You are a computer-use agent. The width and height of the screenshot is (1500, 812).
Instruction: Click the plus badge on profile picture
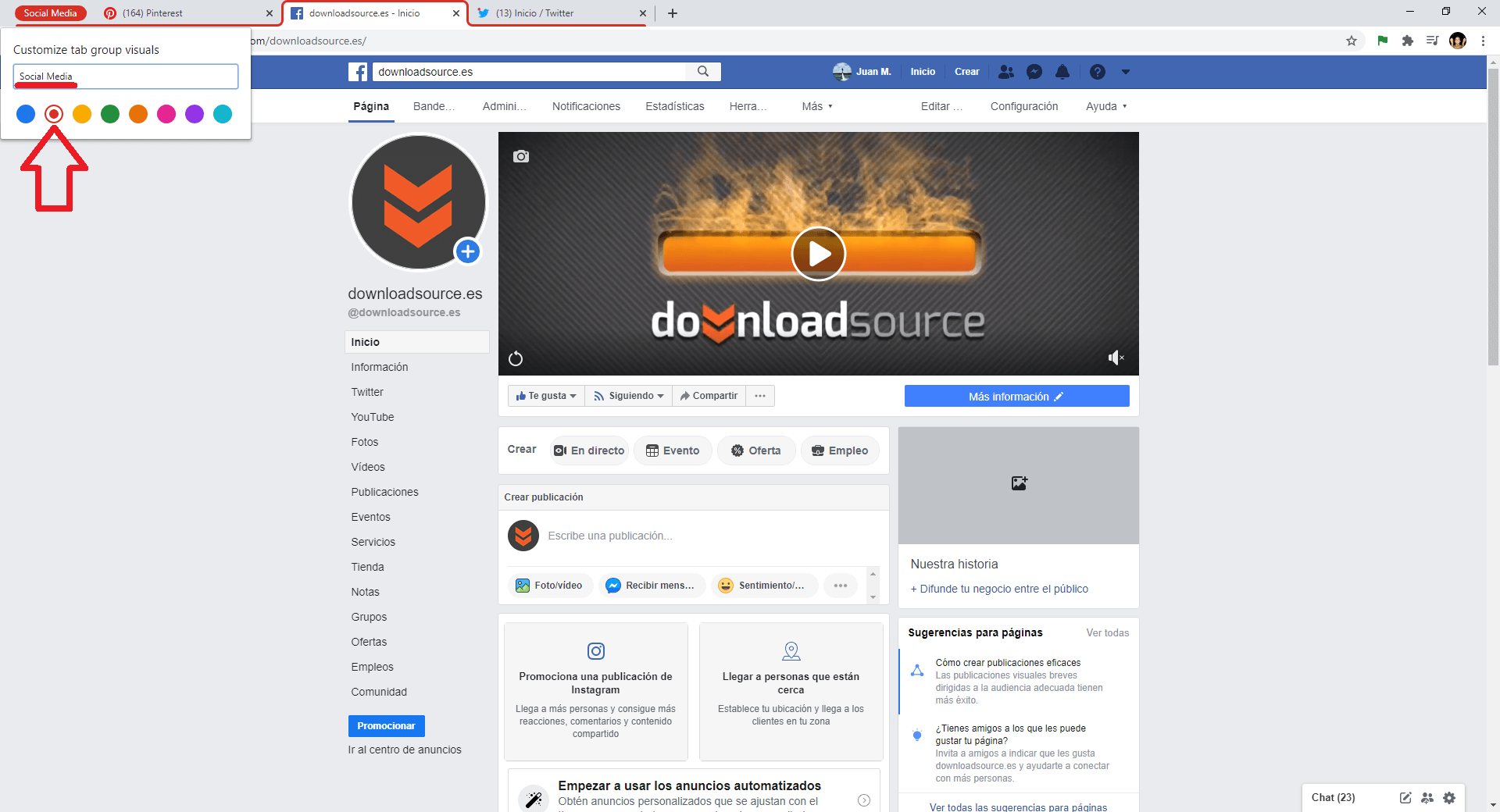tap(468, 251)
